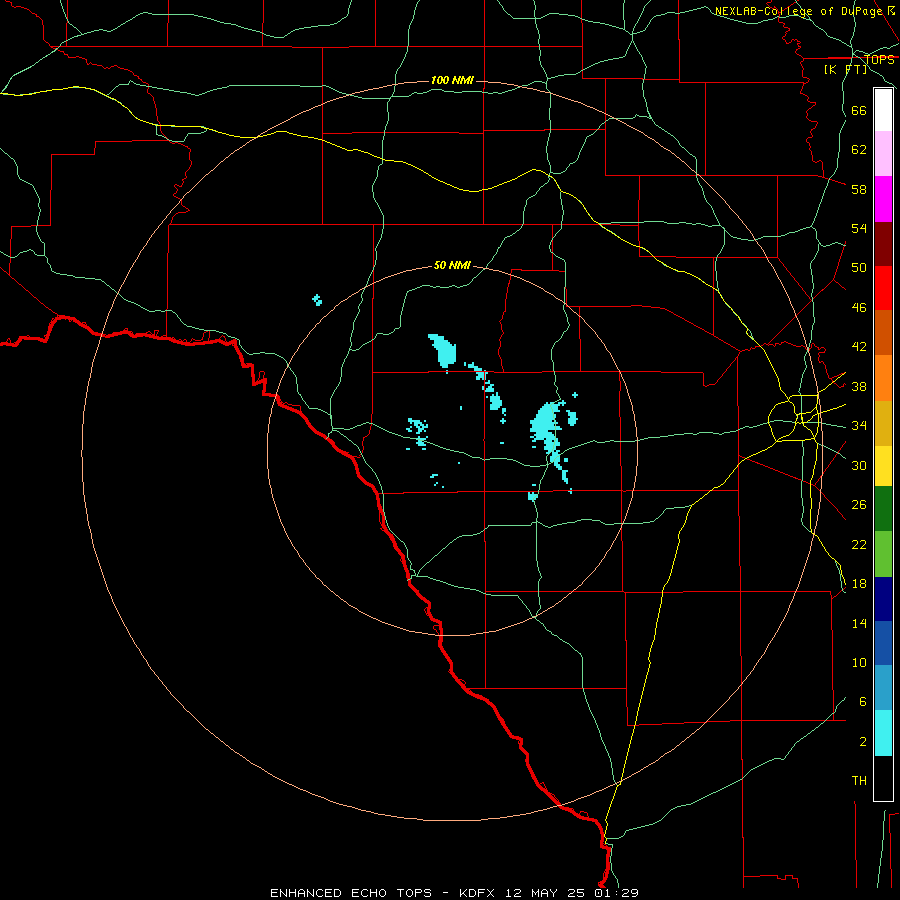Click the 'NEXLAB-College of DuPage' watermark text
Viewport: 900px width, 900px height.
coord(799,11)
